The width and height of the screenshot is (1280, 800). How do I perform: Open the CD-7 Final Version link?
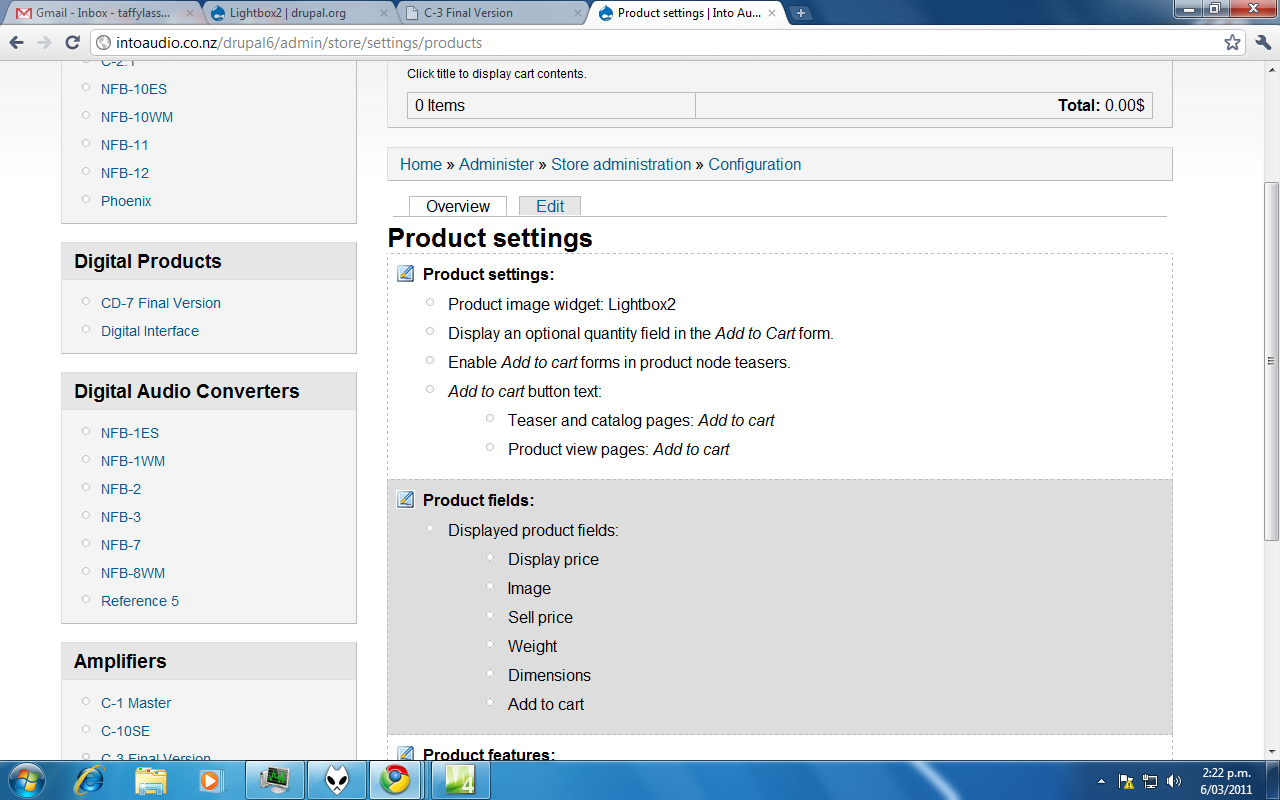(x=161, y=303)
